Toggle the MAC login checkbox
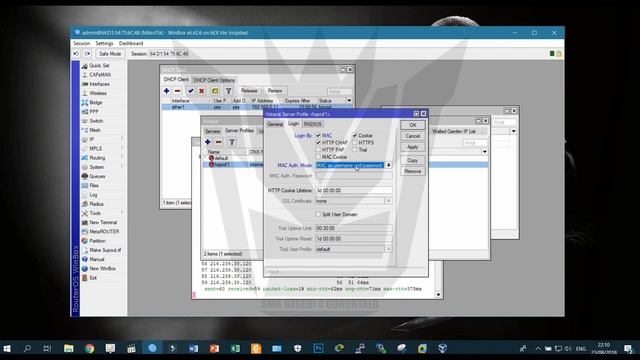 [x=318, y=135]
